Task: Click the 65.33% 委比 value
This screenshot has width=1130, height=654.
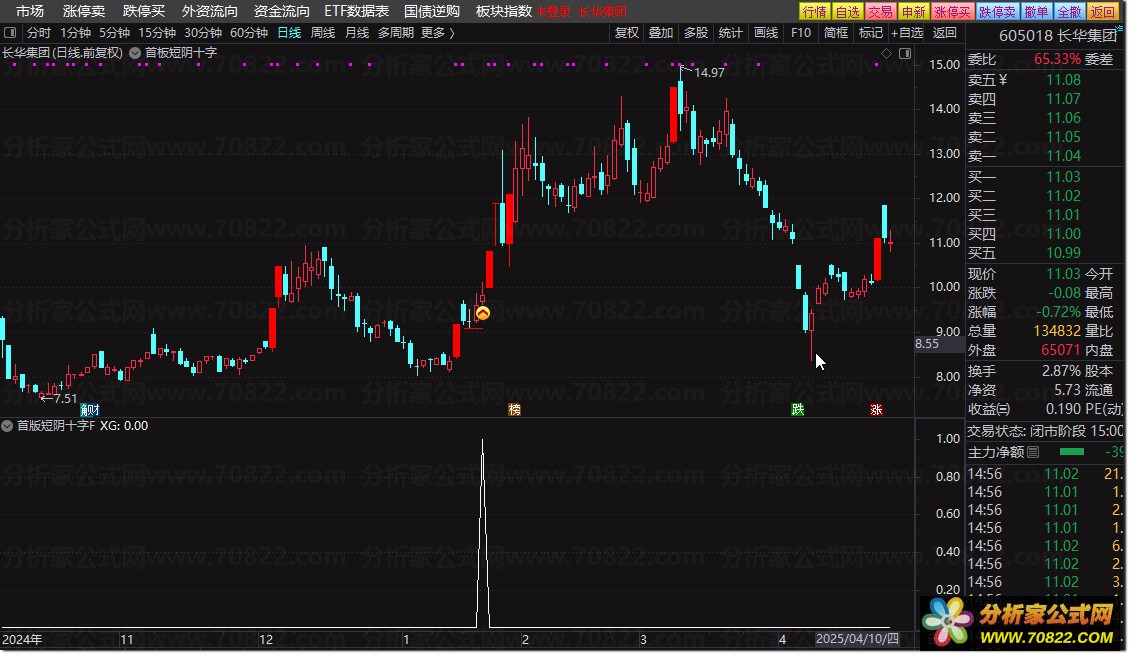Action: coord(1057,59)
